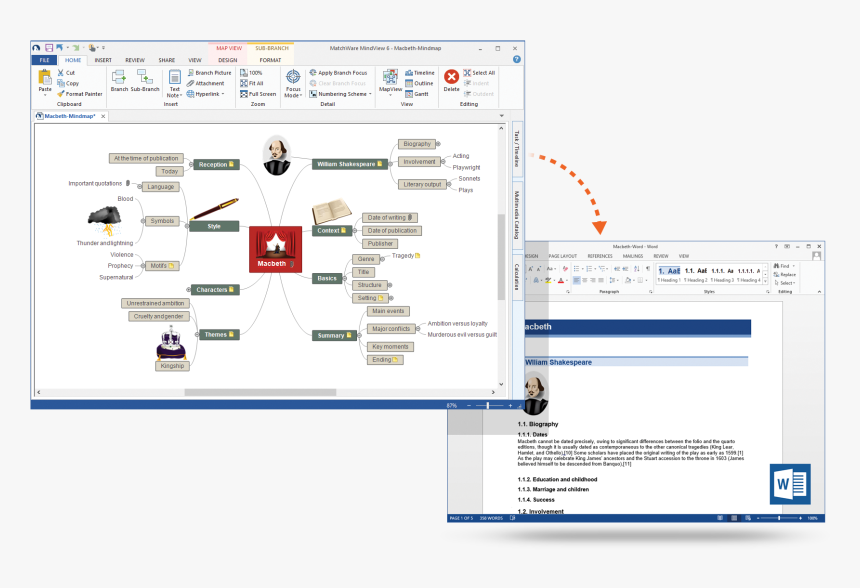This screenshot has height=588, width=860.
Task: Collapse the Involvement branch
Action: tap(443, 162)
